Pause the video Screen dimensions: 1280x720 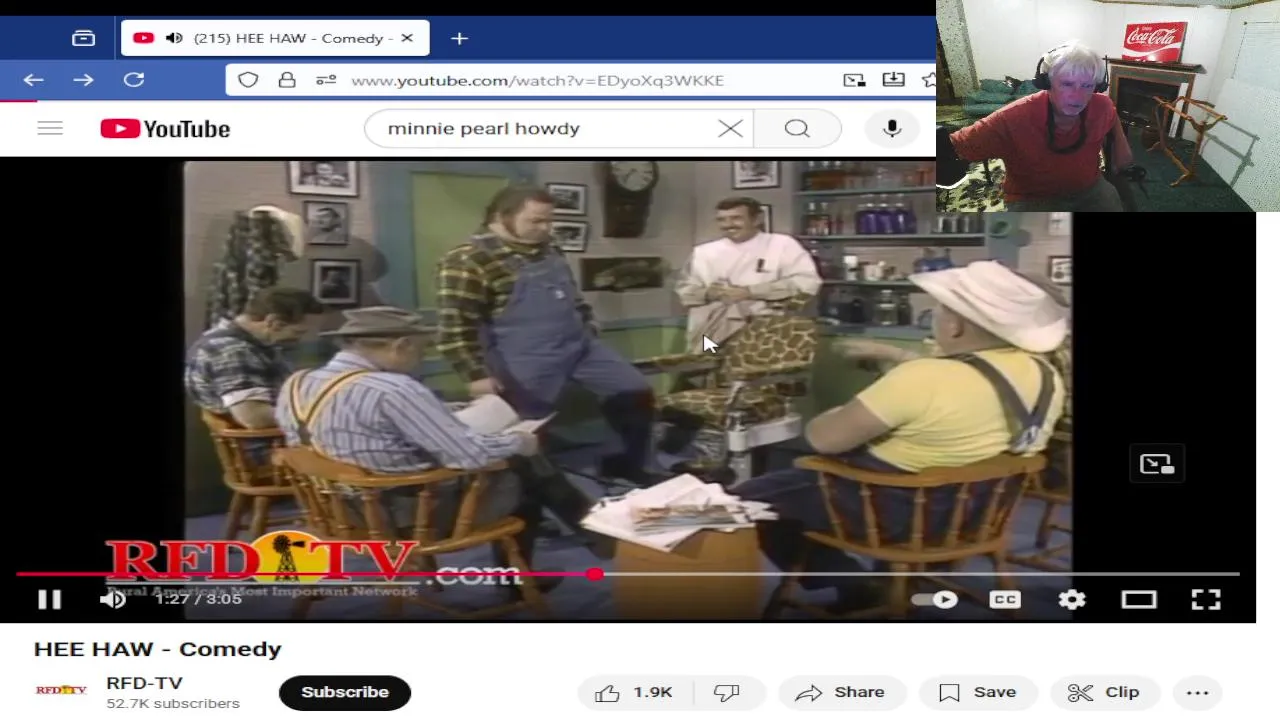[49, 599]
